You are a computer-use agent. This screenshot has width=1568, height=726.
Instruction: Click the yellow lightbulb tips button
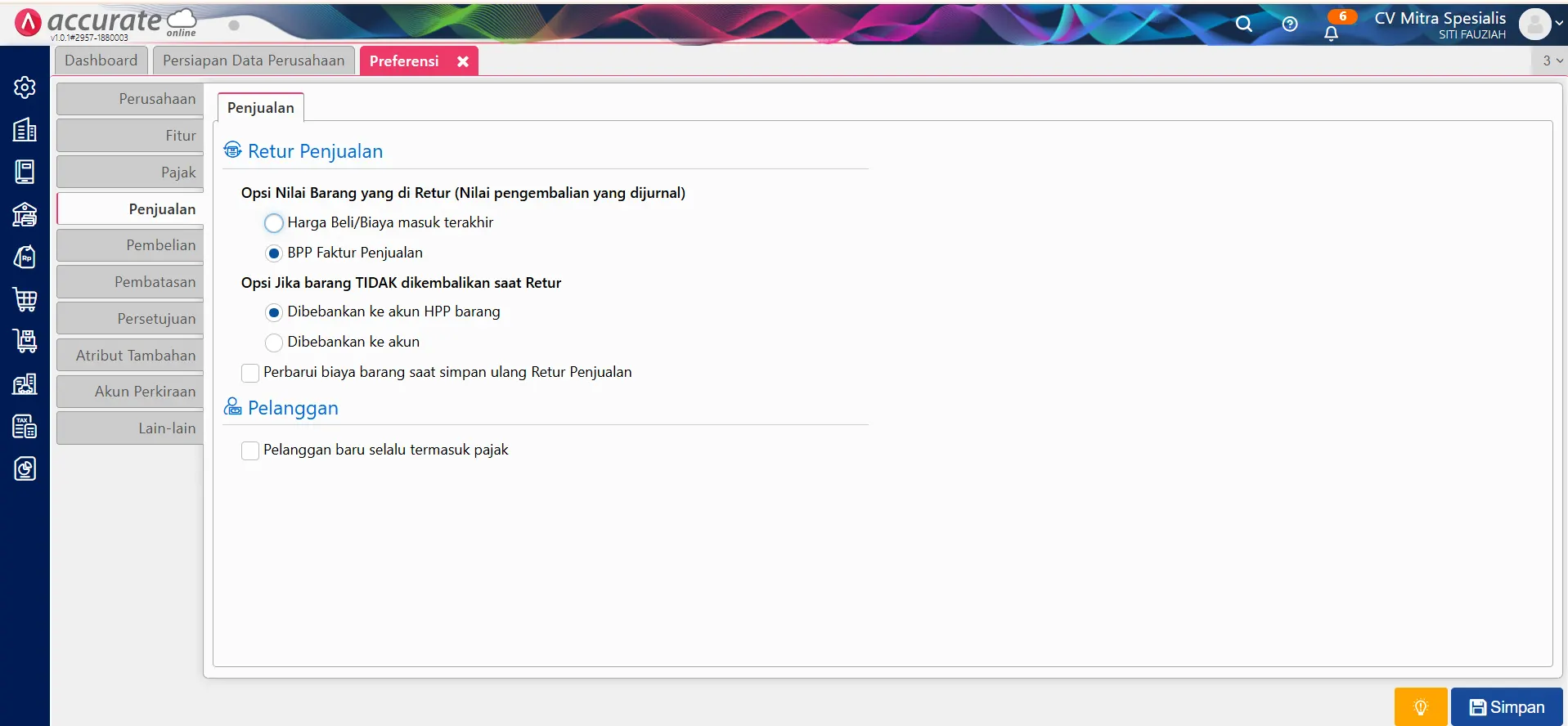[x=1420, y=706]
